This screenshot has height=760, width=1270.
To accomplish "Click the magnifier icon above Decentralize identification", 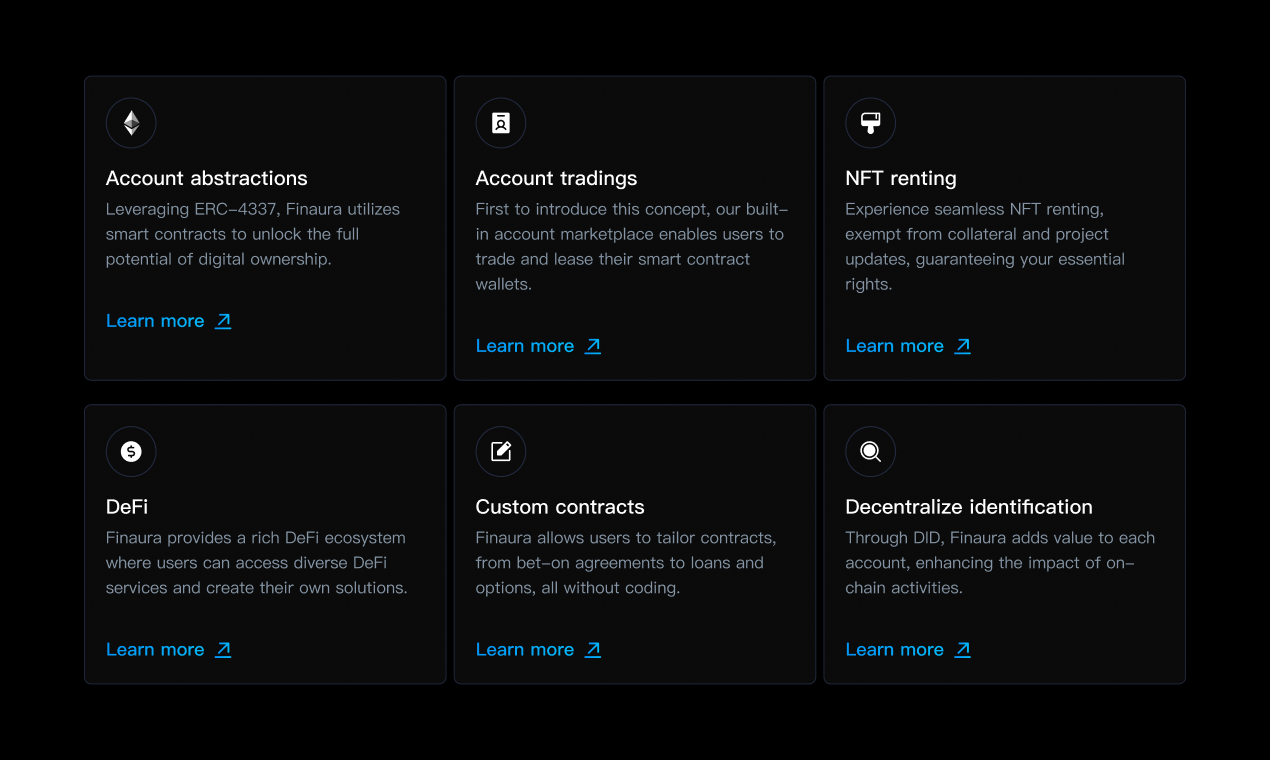I will [870, 452].
